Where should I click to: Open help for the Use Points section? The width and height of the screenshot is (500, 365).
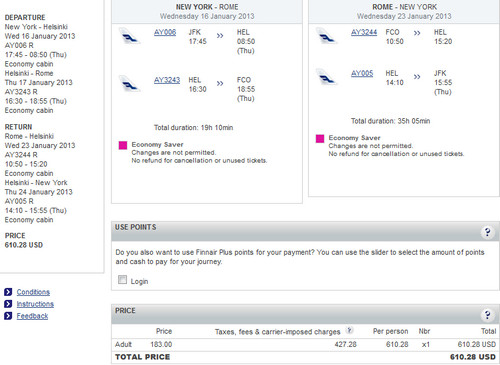(x=487, y=232)
